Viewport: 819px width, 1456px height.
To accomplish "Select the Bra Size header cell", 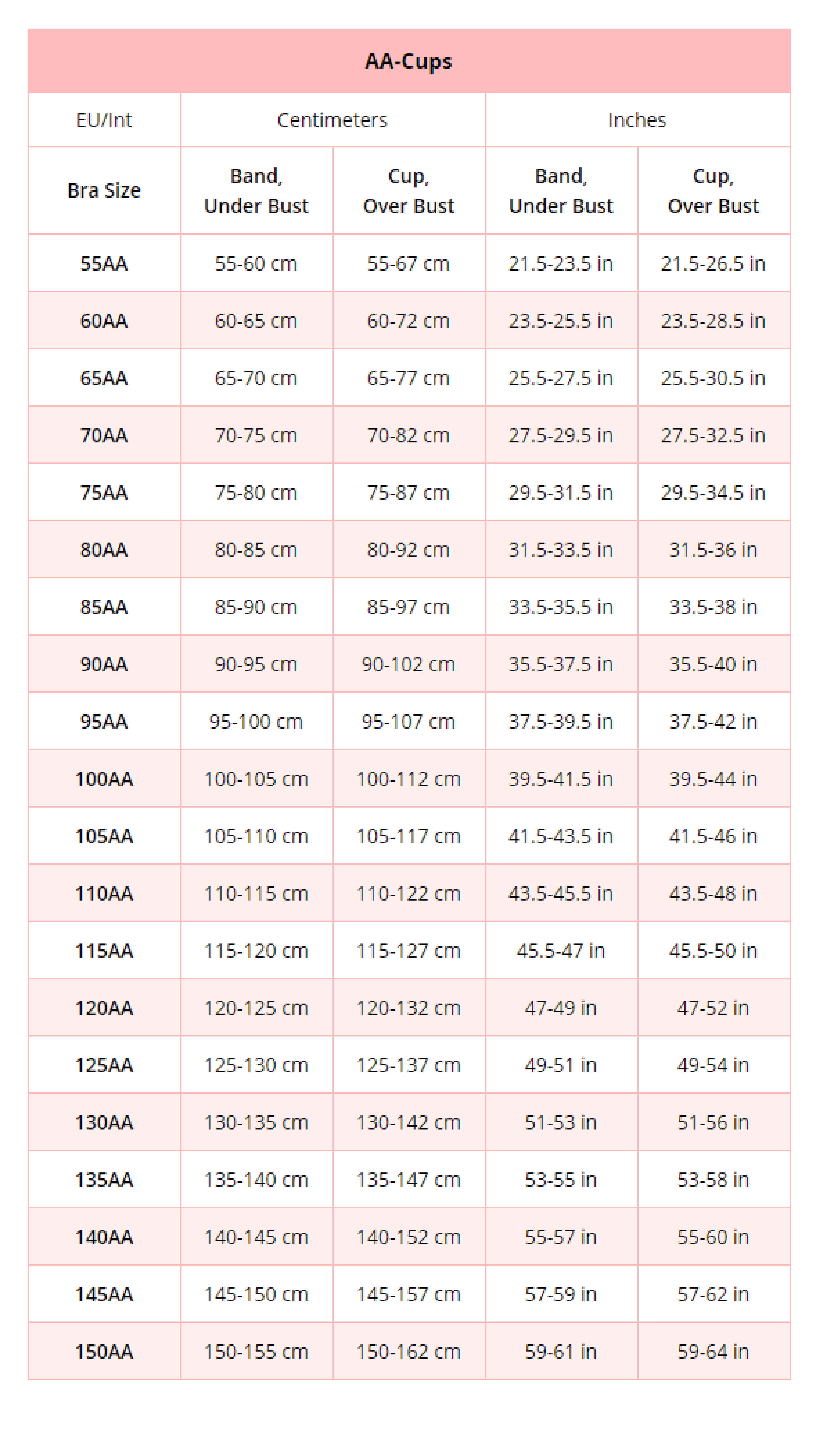I will (x=104, y=191).
